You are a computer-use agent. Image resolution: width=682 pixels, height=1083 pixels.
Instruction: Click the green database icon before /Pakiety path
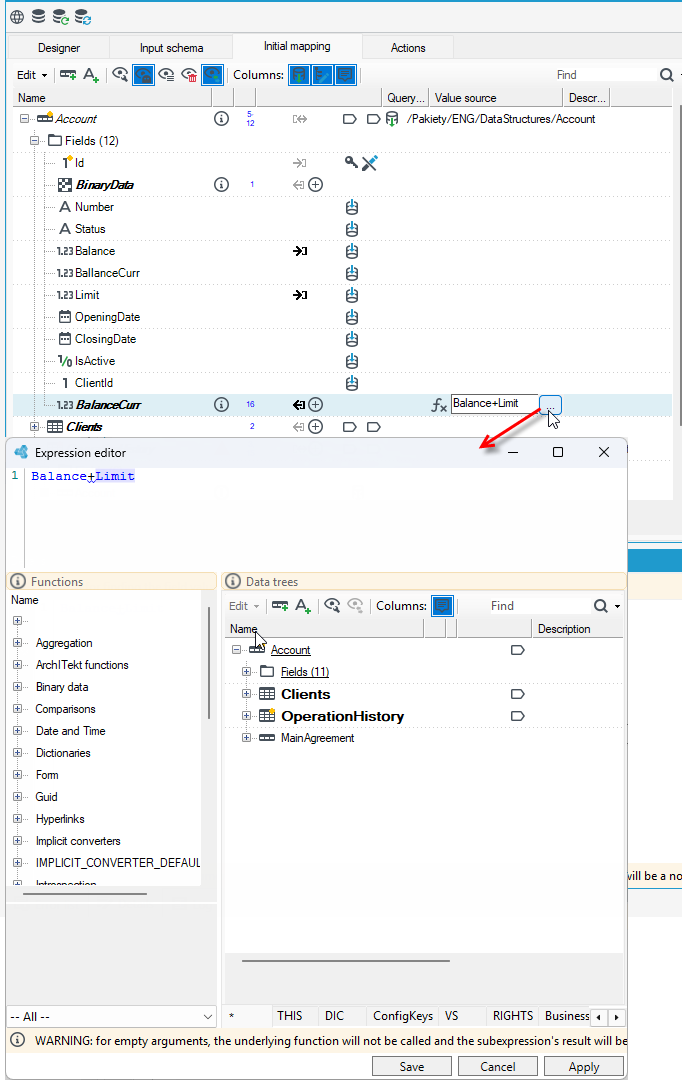pos(392,119)
